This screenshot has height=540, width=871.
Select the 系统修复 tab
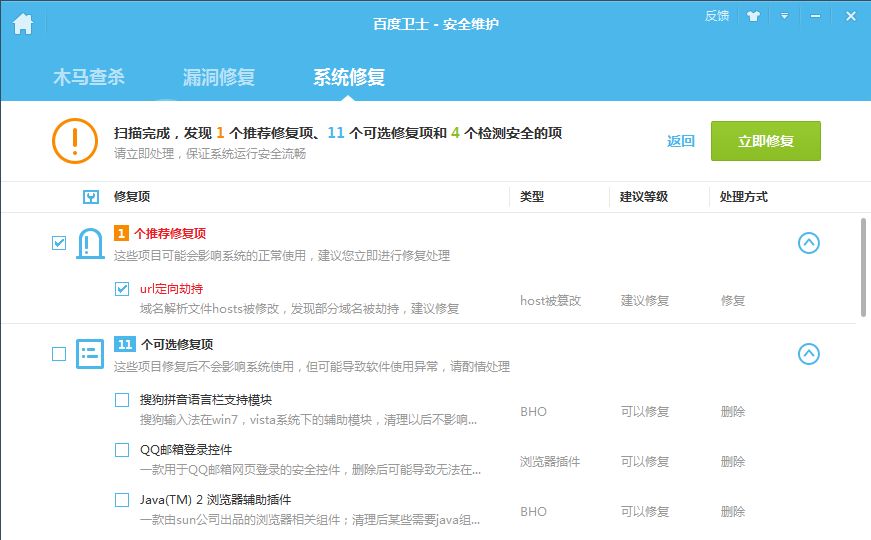[349, 77]
